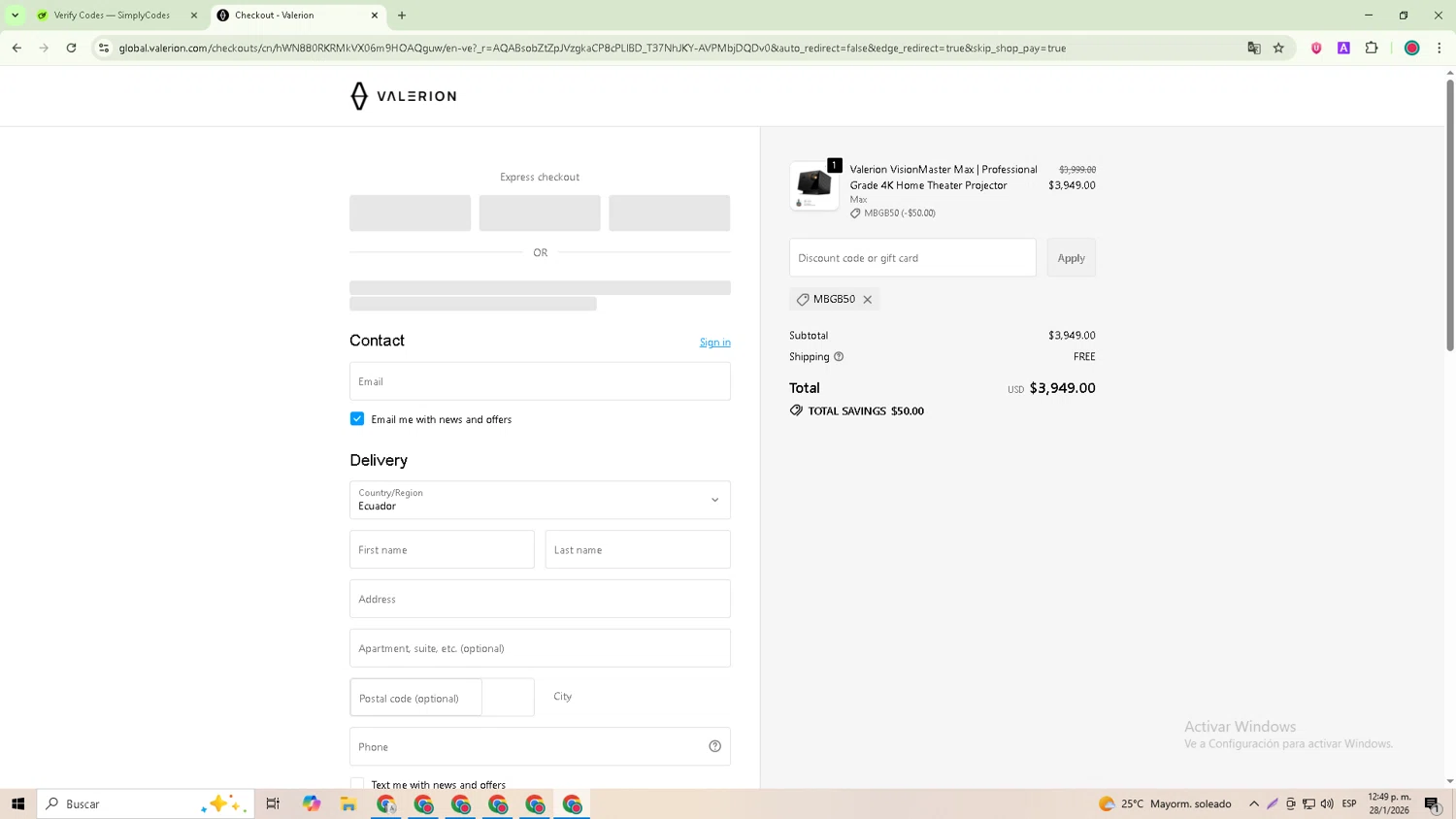The width and height of the screenshot is (1456, 819).
Task: Close the Checkout - Valerion tab
Action: pos(375,16)
